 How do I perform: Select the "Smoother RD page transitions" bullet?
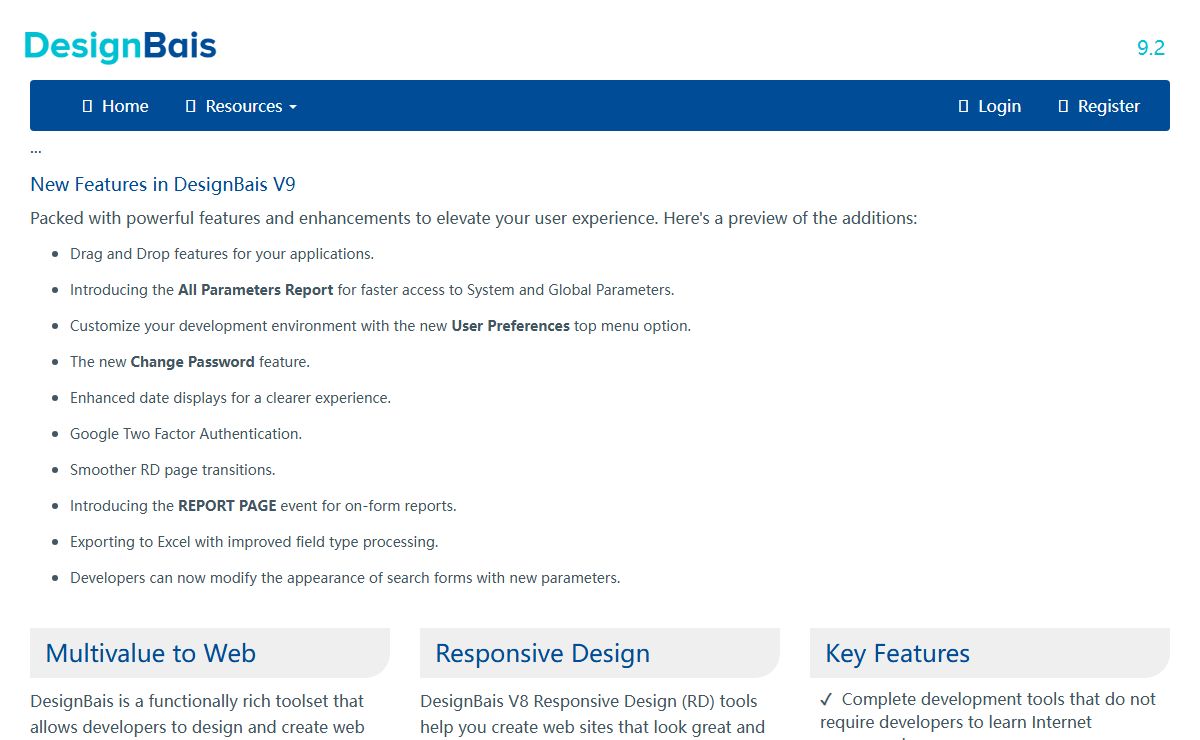point(173,470)
